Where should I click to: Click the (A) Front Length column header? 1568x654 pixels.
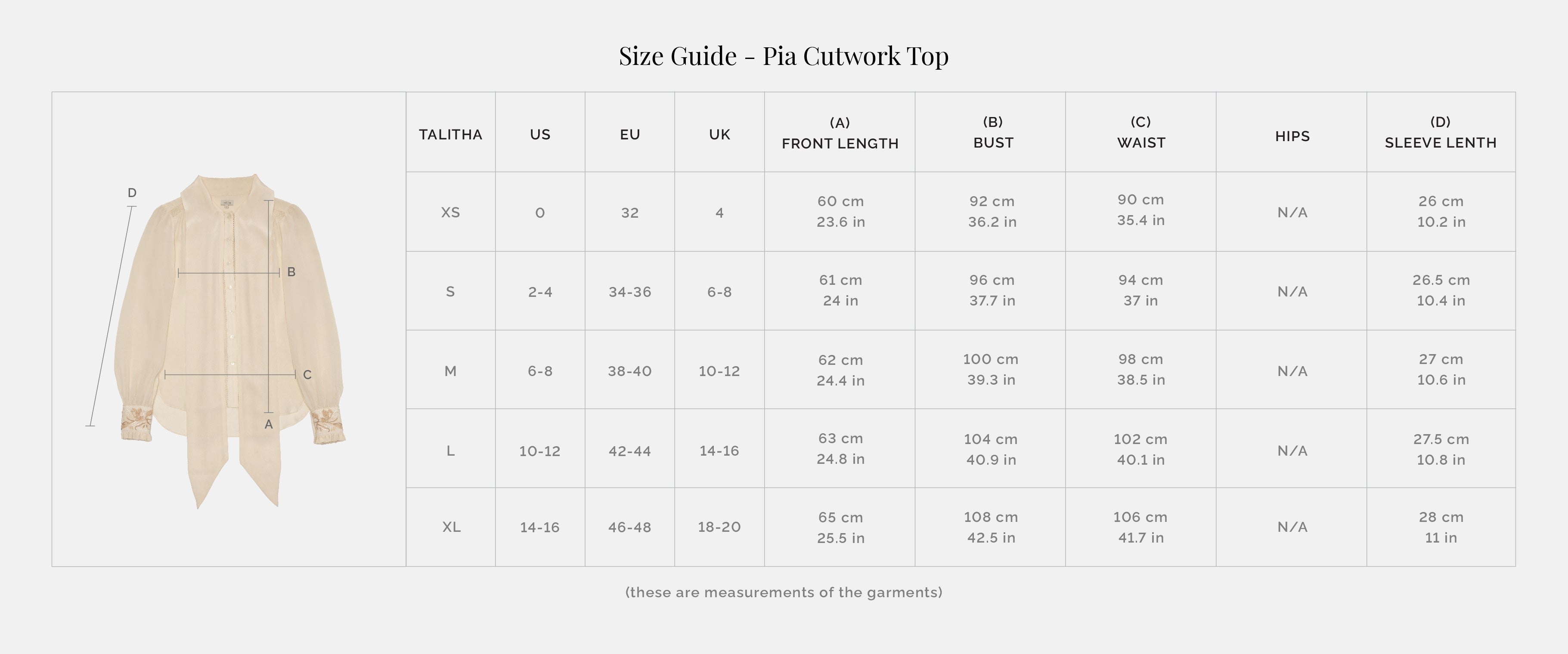[x=840, y=133]
